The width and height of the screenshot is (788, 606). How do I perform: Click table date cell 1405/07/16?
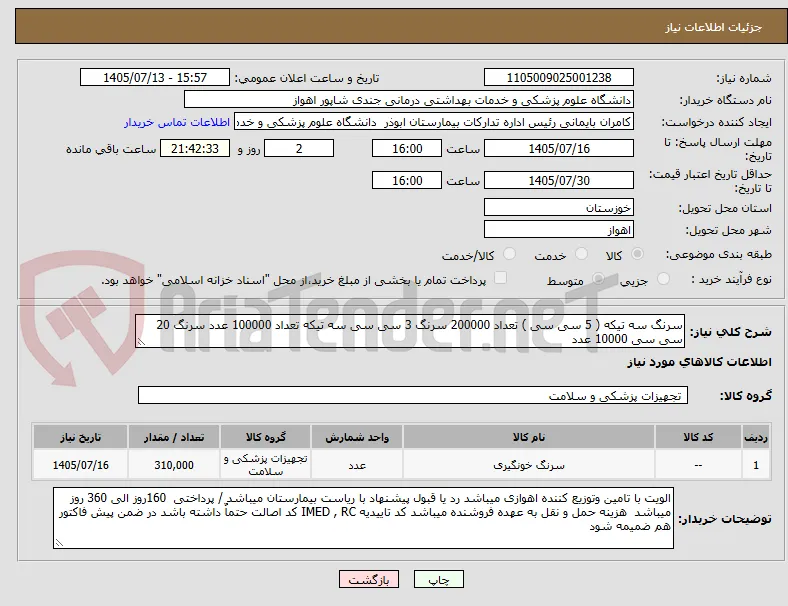coord(80,465)
